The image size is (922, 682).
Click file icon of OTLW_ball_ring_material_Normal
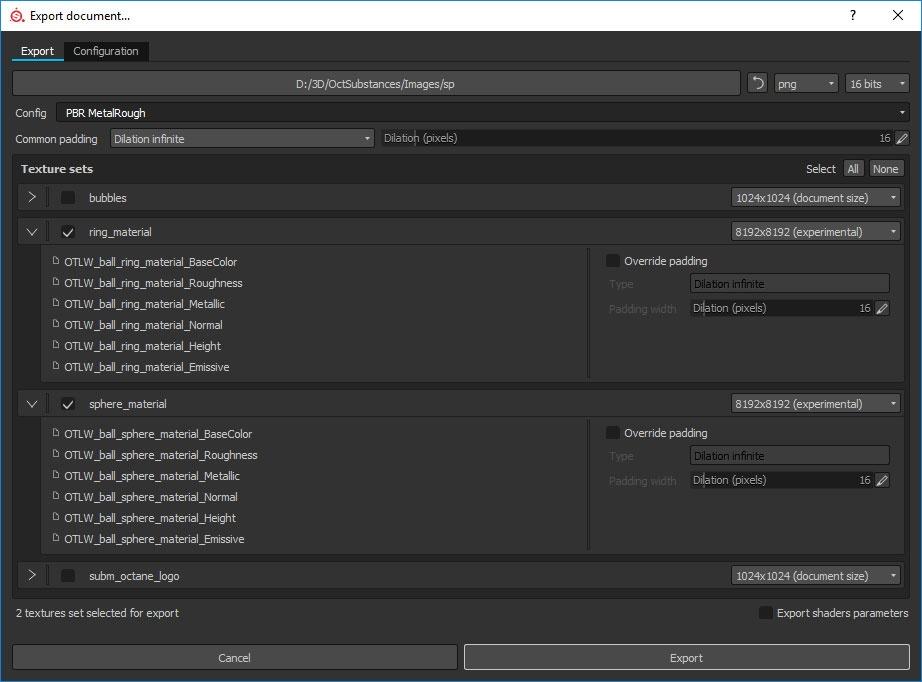tap(56, 323)
